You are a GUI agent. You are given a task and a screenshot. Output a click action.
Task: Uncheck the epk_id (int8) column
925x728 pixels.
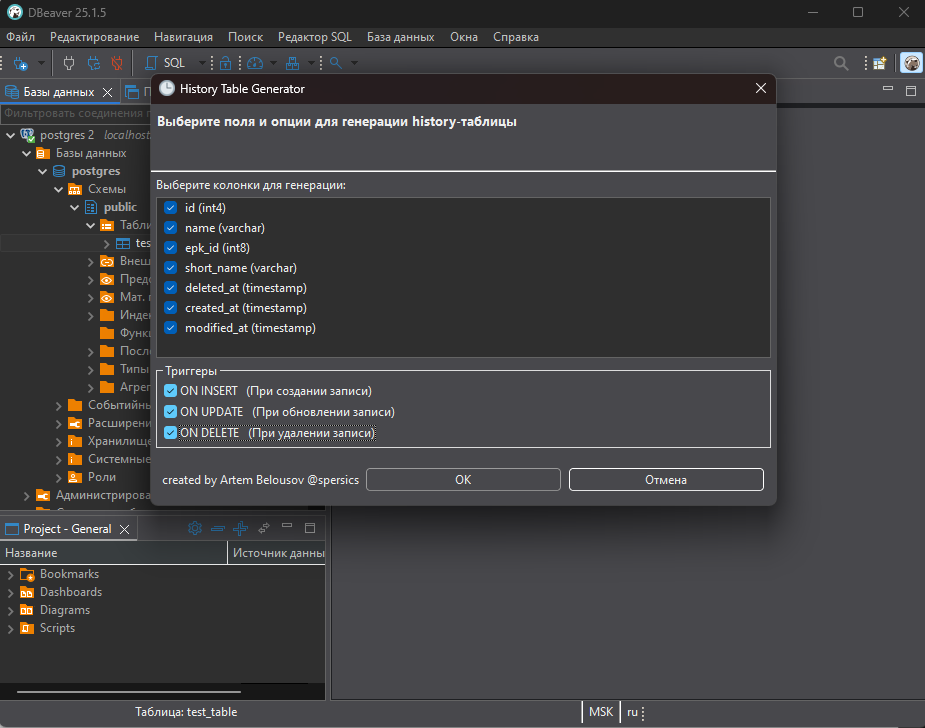tap(170, 248)
